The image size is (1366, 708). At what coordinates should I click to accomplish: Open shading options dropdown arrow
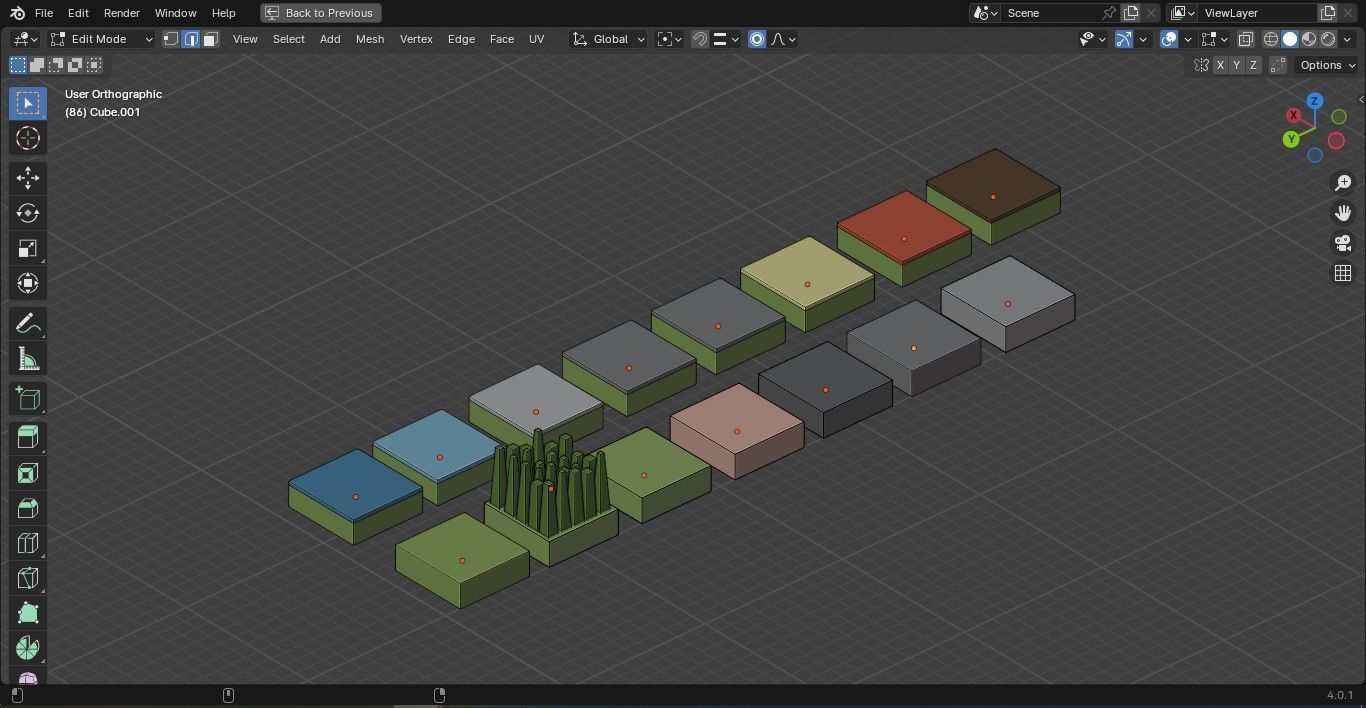click(x=1346, y=39)
